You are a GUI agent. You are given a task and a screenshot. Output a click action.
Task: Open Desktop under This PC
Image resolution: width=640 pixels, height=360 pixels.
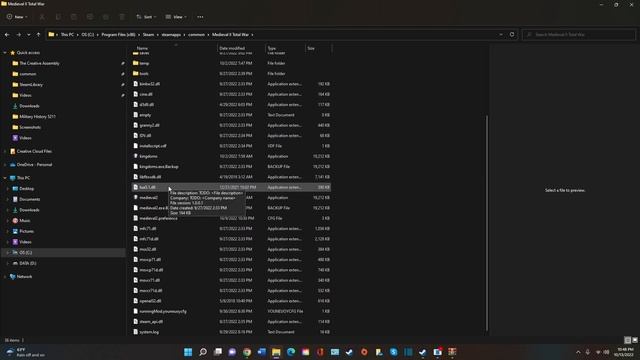27,189
